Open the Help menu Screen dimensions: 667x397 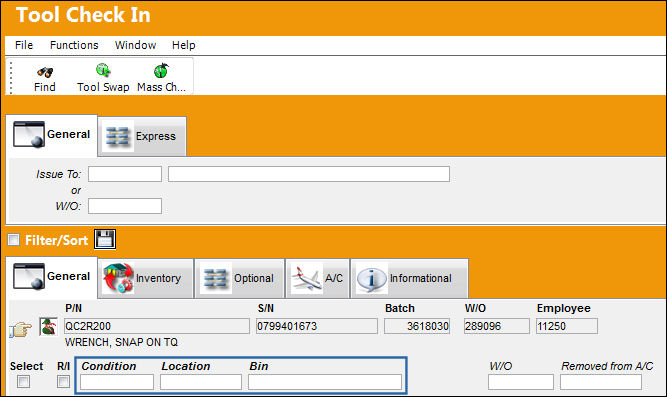point(184,45)
